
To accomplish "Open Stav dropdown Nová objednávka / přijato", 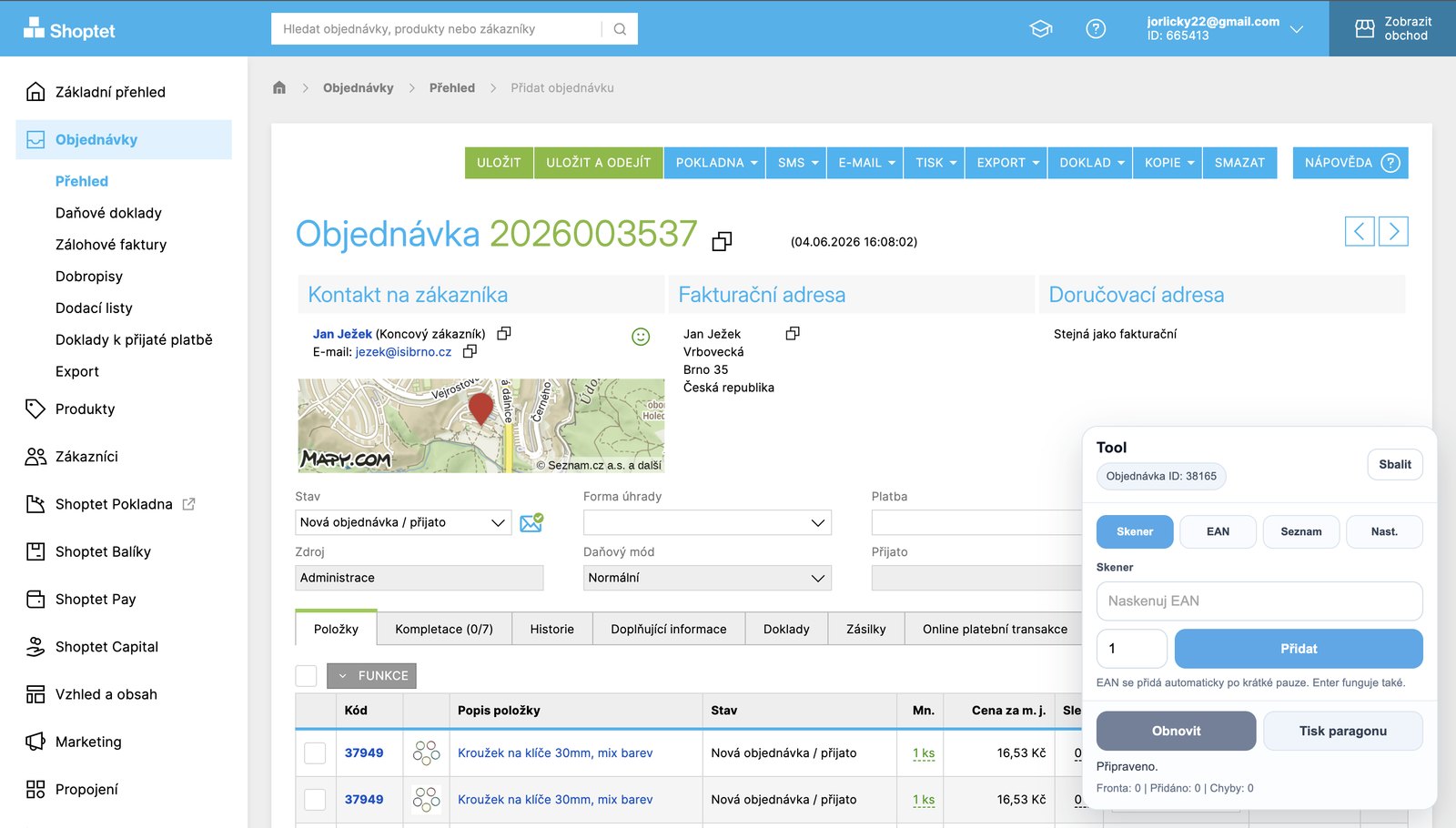I will (403, 522).
